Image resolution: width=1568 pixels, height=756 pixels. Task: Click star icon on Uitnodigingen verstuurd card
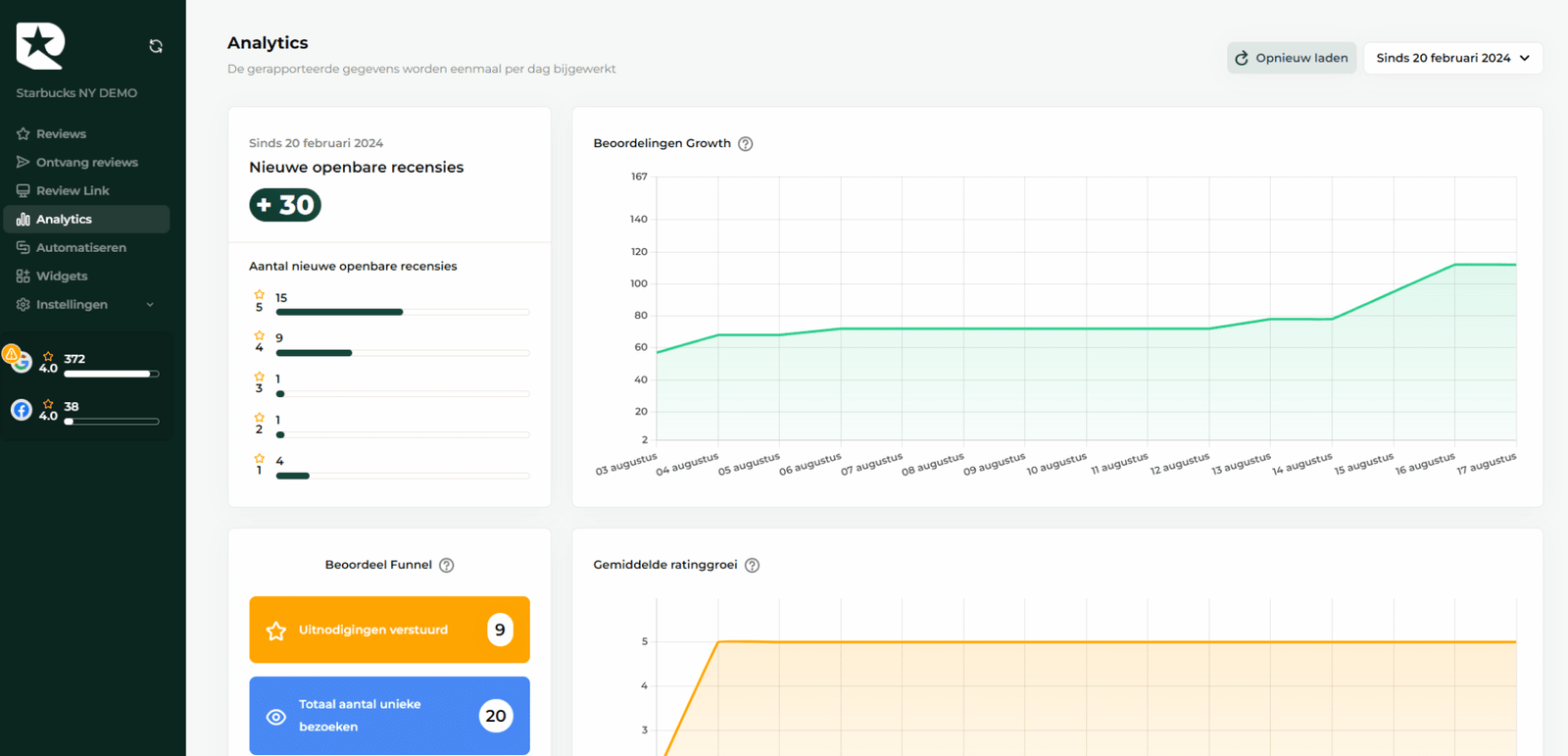point(276,630)
